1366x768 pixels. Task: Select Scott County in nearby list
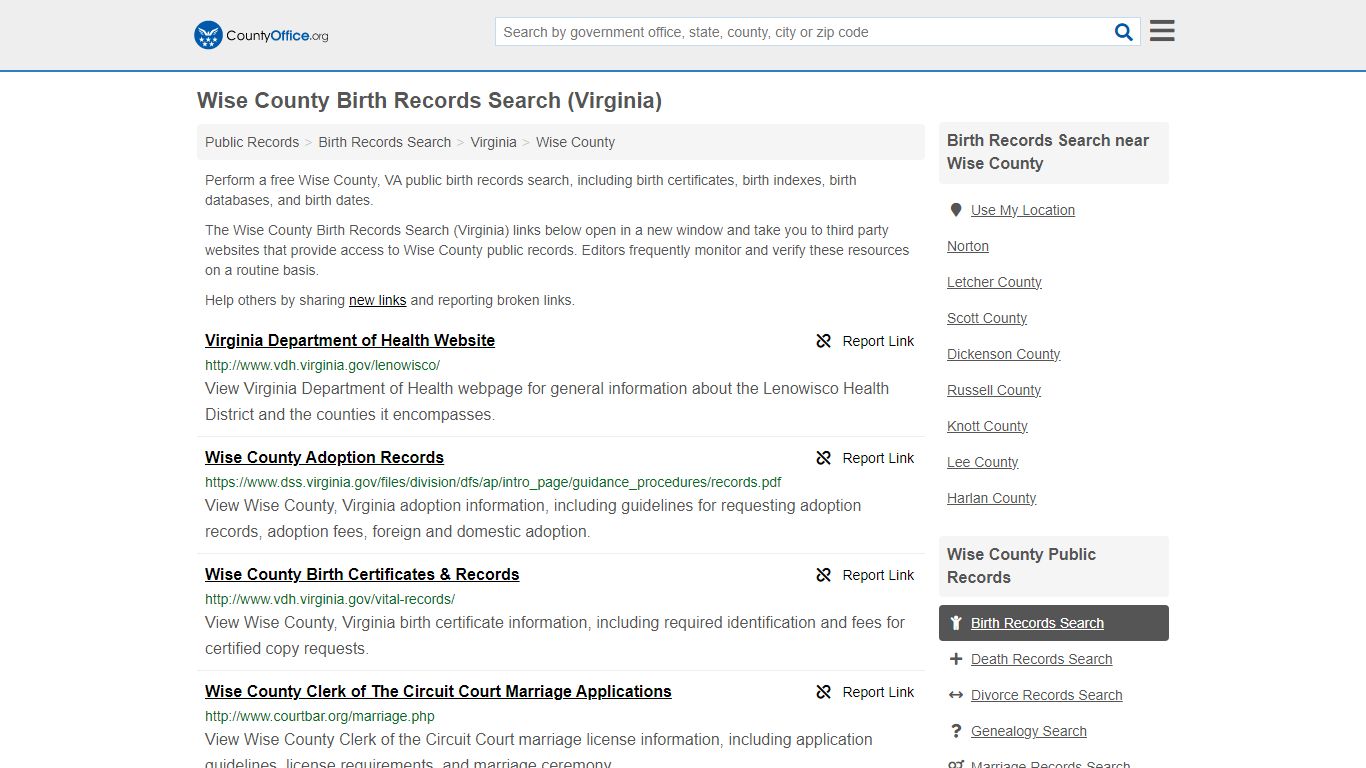(987, 318)
